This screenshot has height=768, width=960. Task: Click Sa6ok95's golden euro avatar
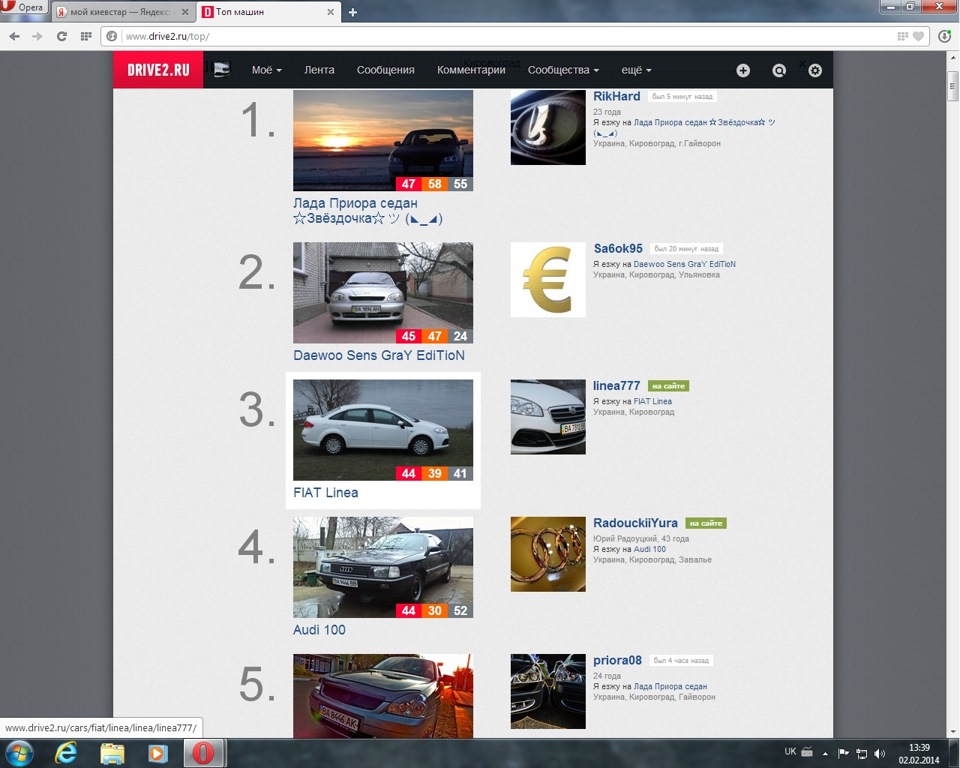click(548, 280)
